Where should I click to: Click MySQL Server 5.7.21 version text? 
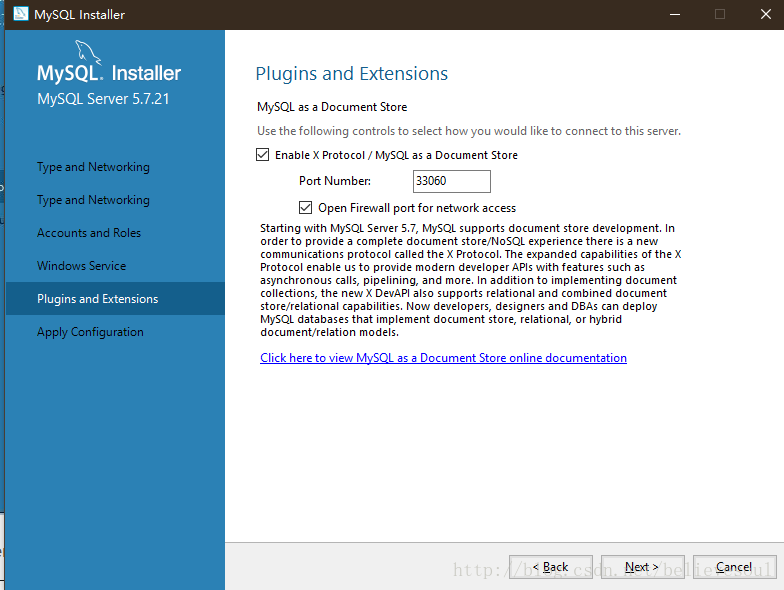(x=103, y=98)
